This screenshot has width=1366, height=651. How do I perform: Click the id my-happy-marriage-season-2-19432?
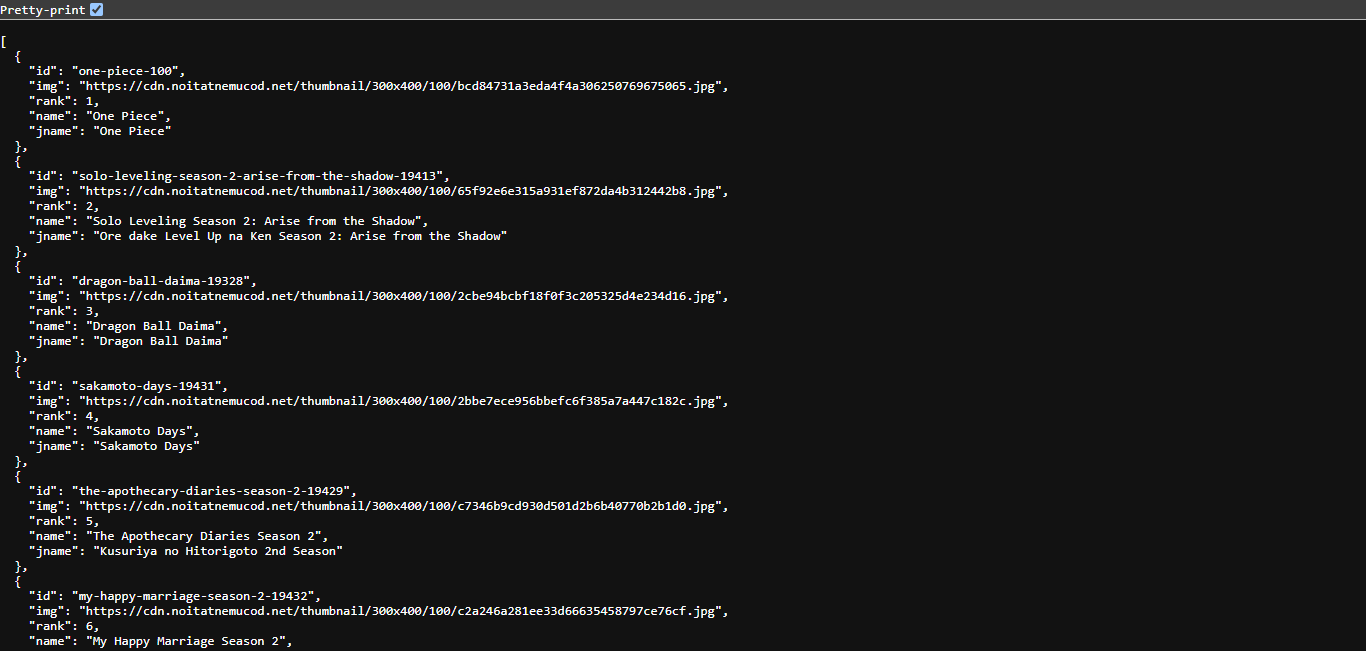click(x=195, y=595)
